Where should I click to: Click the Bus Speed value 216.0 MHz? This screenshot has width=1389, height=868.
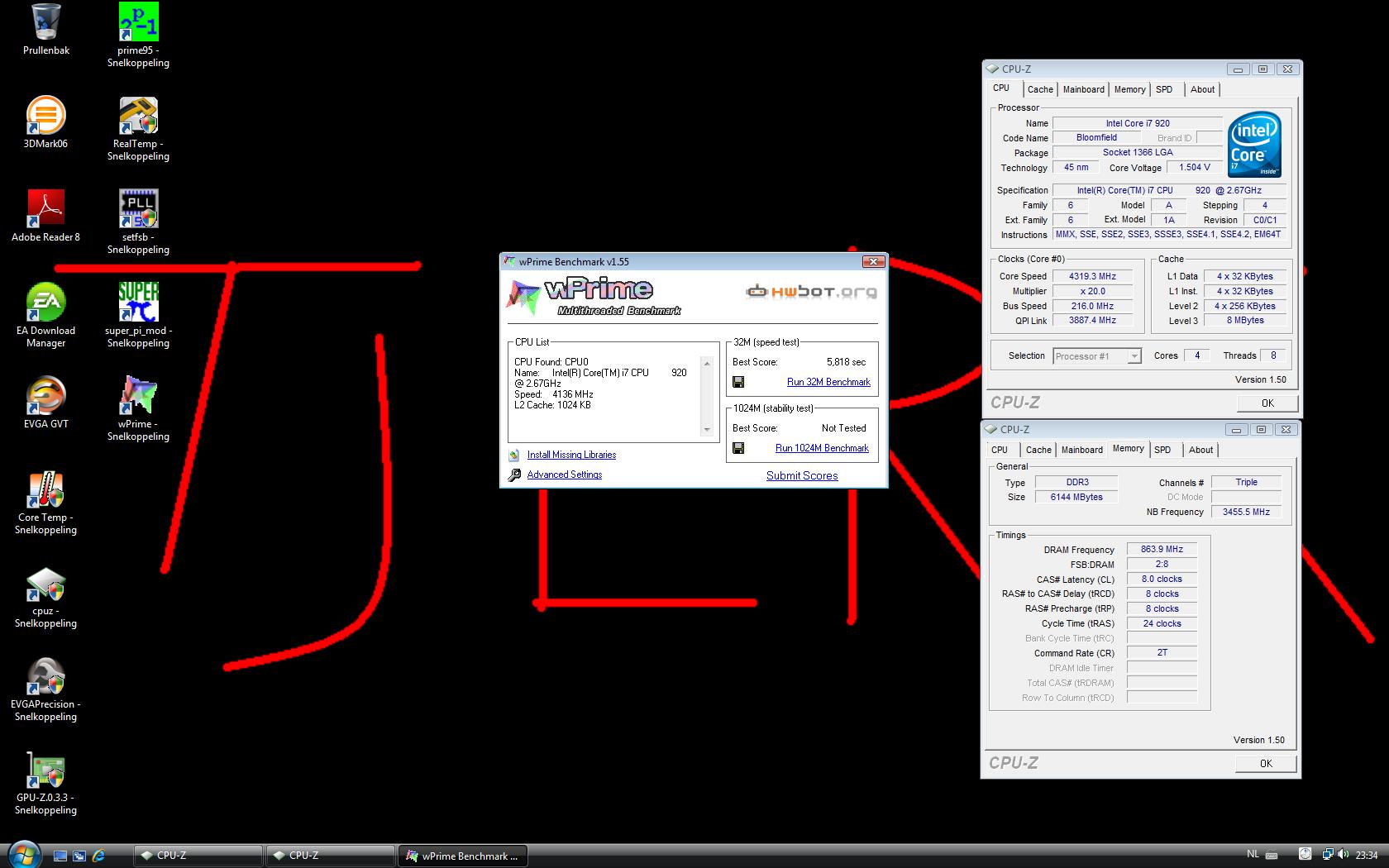(x=1092, y=306)
